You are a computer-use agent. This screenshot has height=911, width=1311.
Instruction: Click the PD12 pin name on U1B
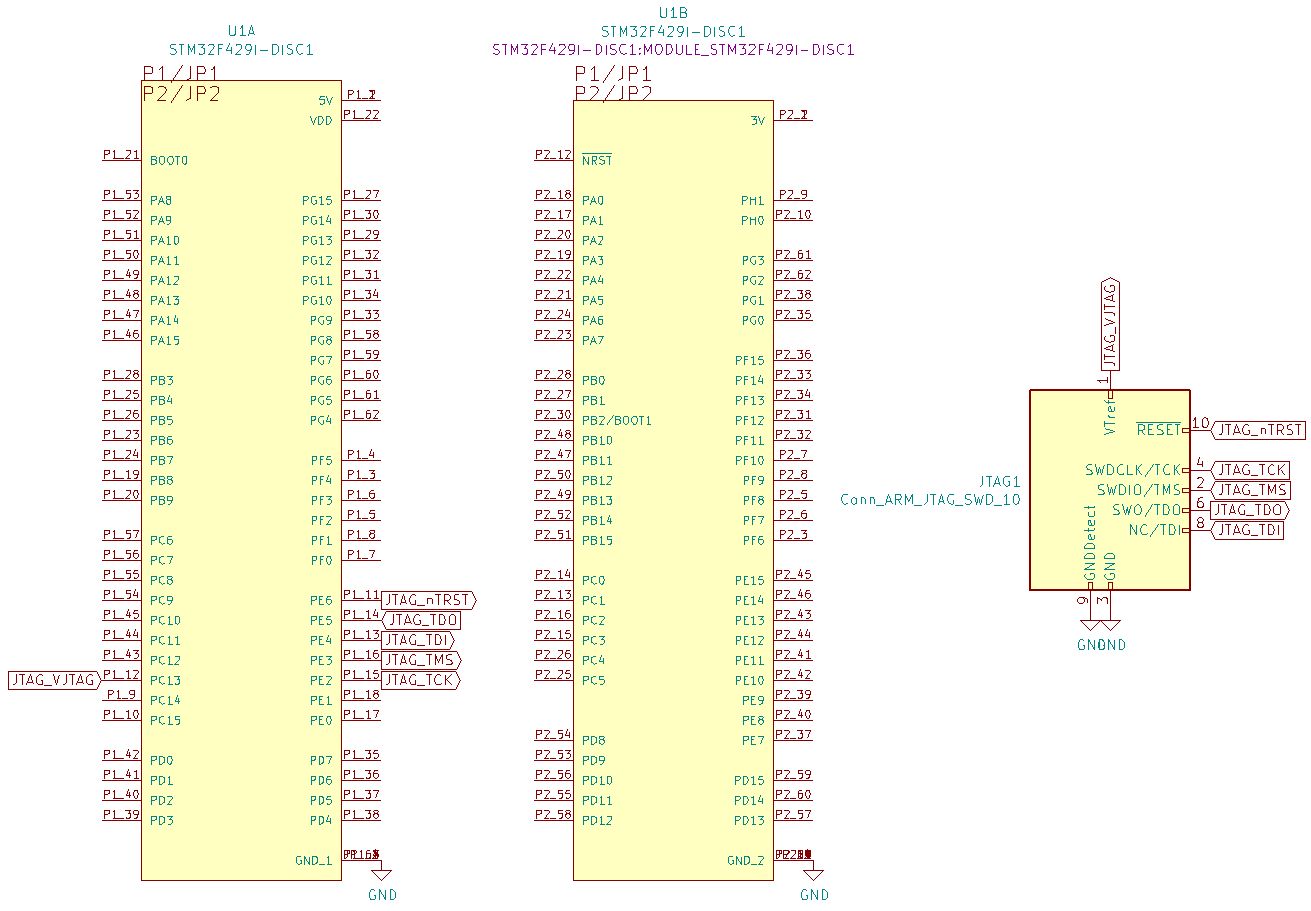click(597, 820)
